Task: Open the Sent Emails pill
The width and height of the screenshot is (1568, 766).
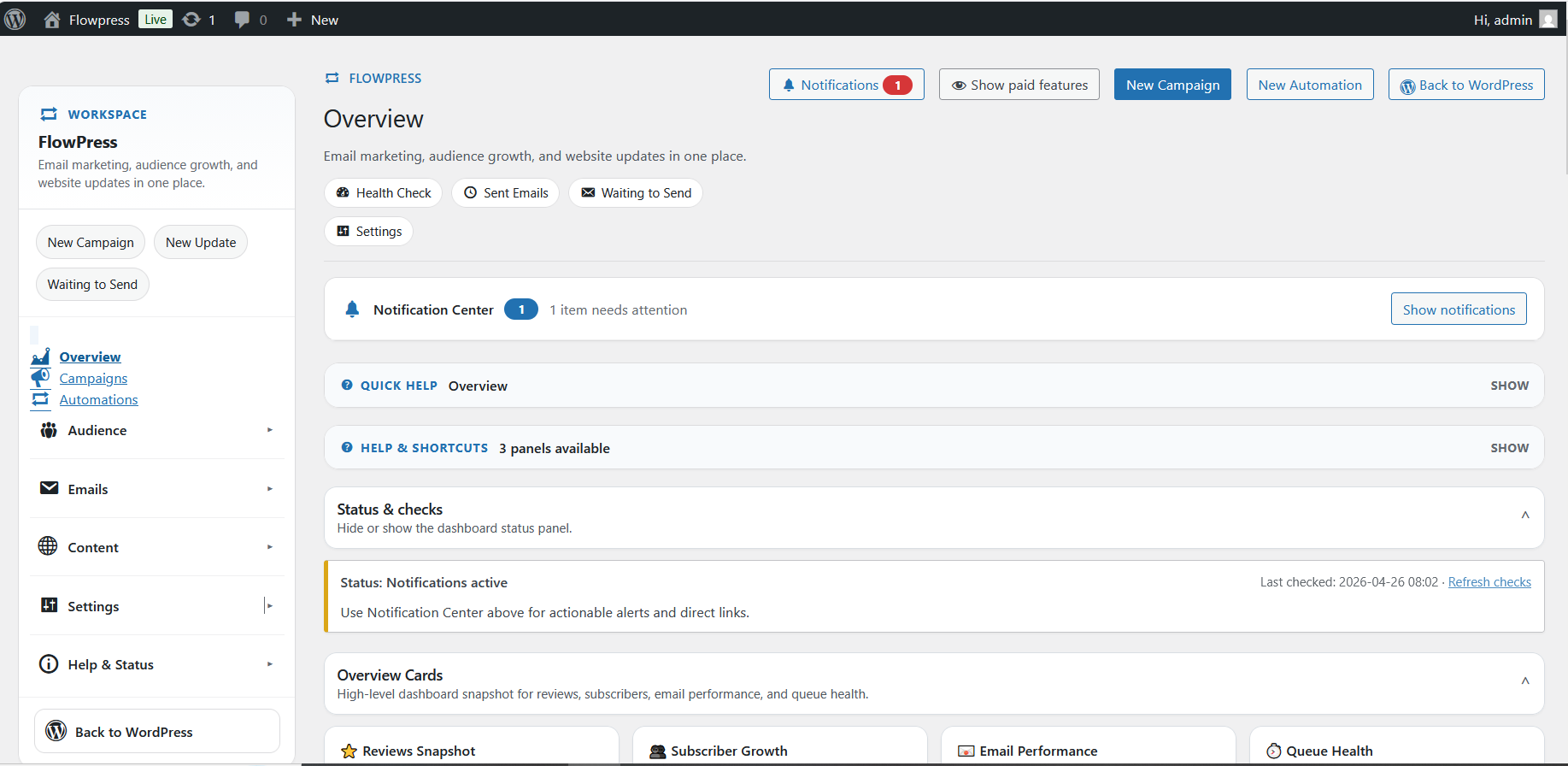Action: [505, 193]
